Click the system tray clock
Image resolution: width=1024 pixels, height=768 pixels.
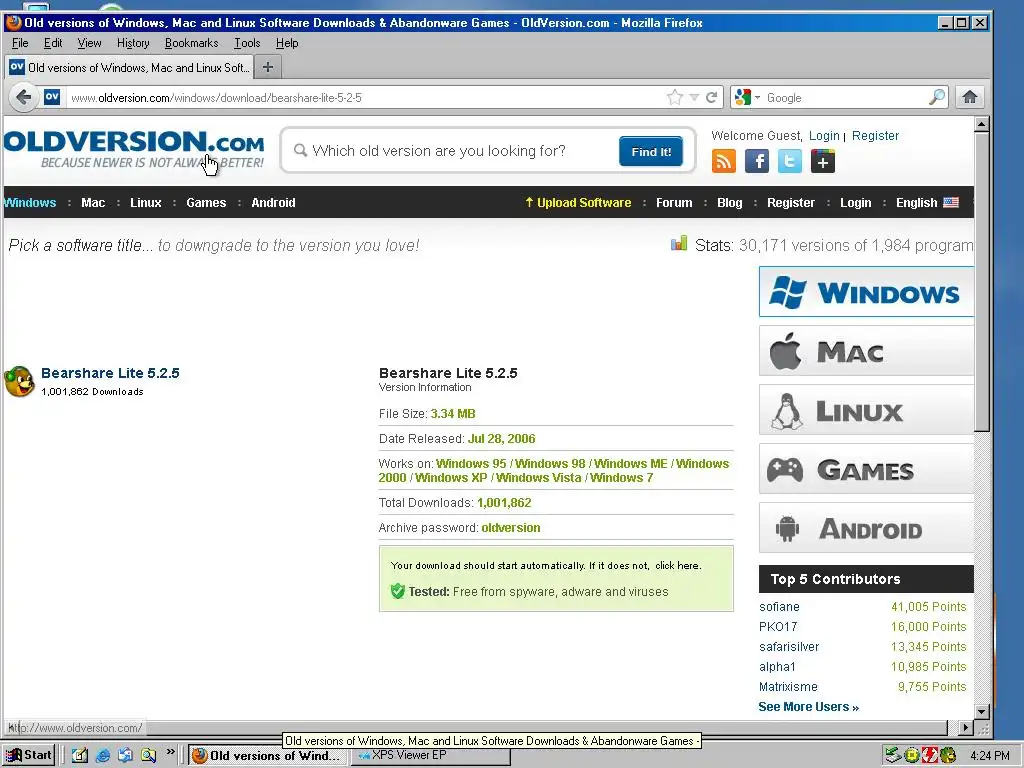pos(989,756)
